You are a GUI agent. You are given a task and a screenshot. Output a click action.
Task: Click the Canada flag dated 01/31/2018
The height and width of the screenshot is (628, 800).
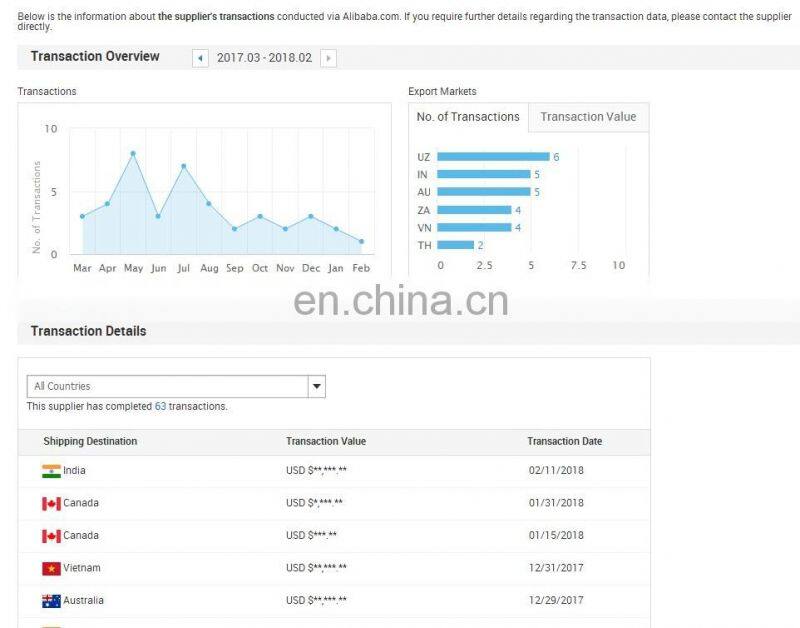[x=51, y=503]
